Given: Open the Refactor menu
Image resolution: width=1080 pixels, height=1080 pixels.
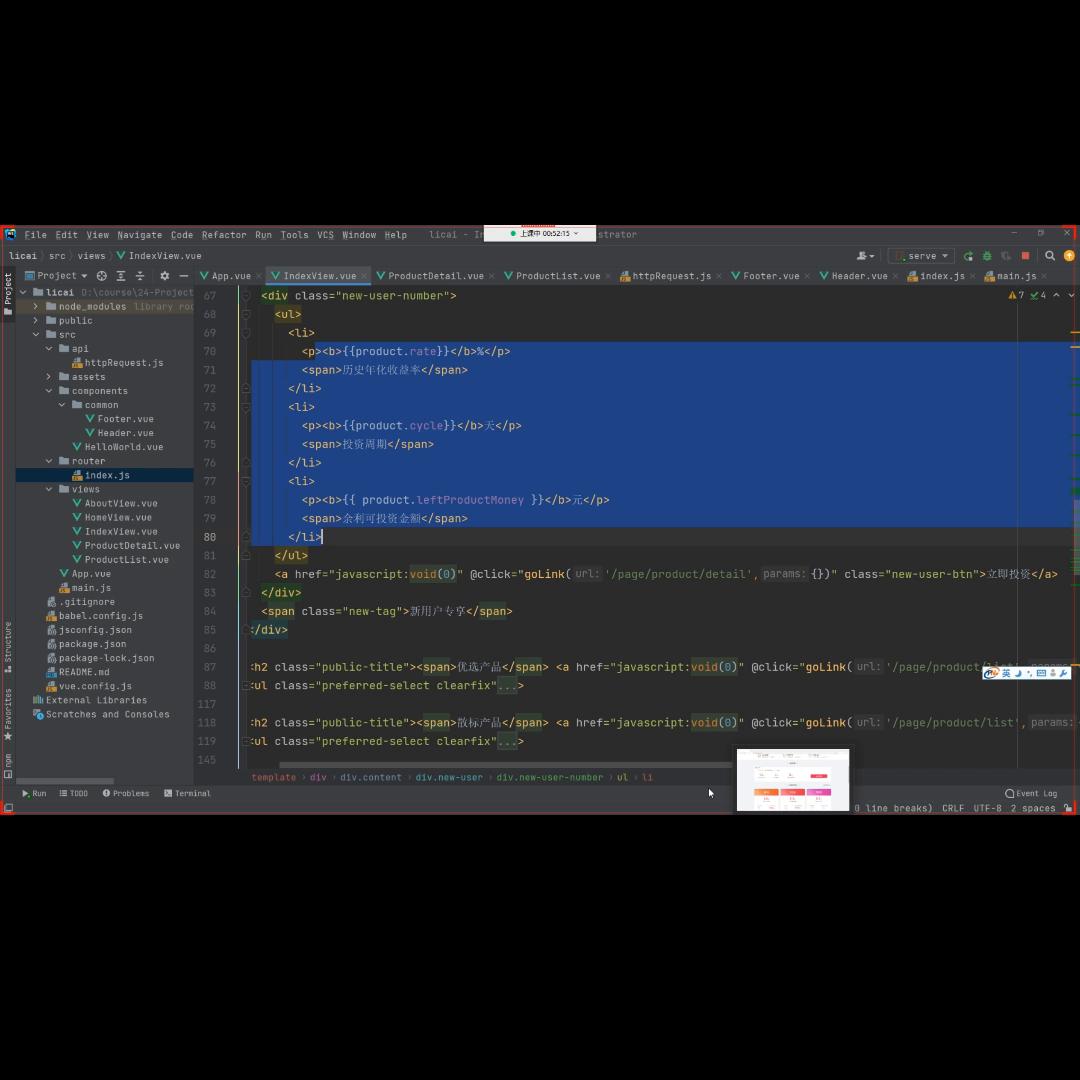Looking at the screenshot, I should [223, 235].
